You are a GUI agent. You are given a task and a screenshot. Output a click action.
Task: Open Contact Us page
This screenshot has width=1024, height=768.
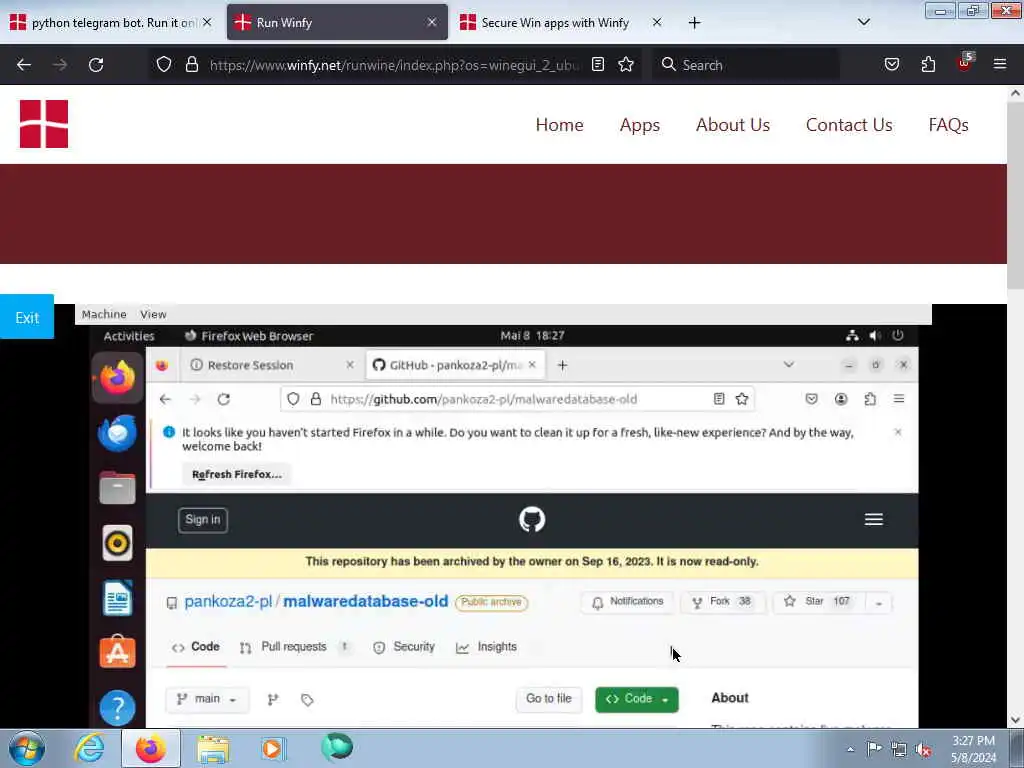pyautogui.click(x=849, y=125)
